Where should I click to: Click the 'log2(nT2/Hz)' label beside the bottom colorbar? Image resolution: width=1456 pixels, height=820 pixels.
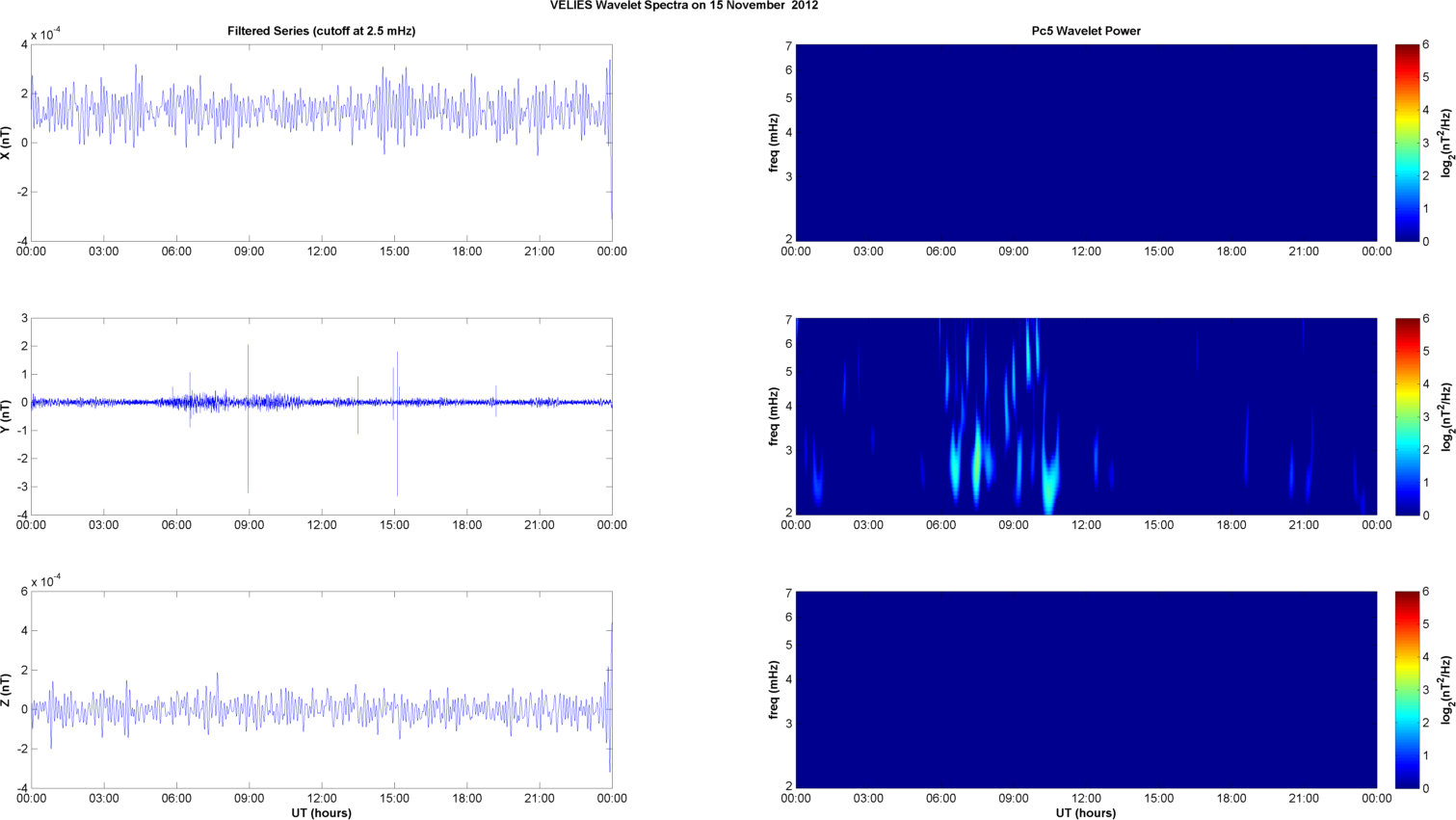pos(1447,690)
